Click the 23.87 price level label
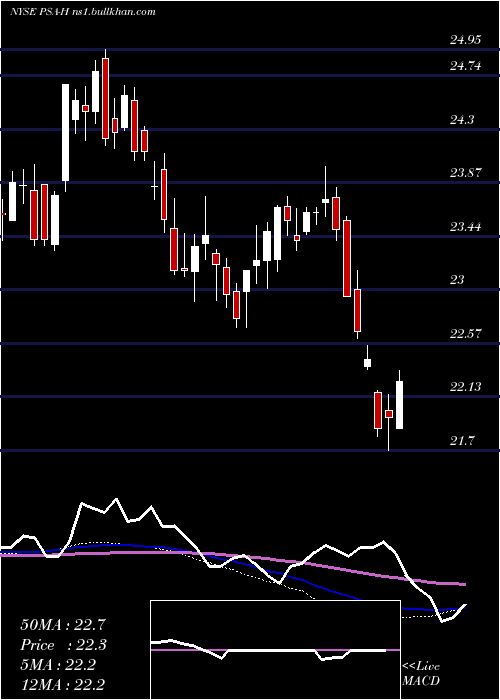The height and width of the screenshot is (700, 500). click(x=465, y=173)
